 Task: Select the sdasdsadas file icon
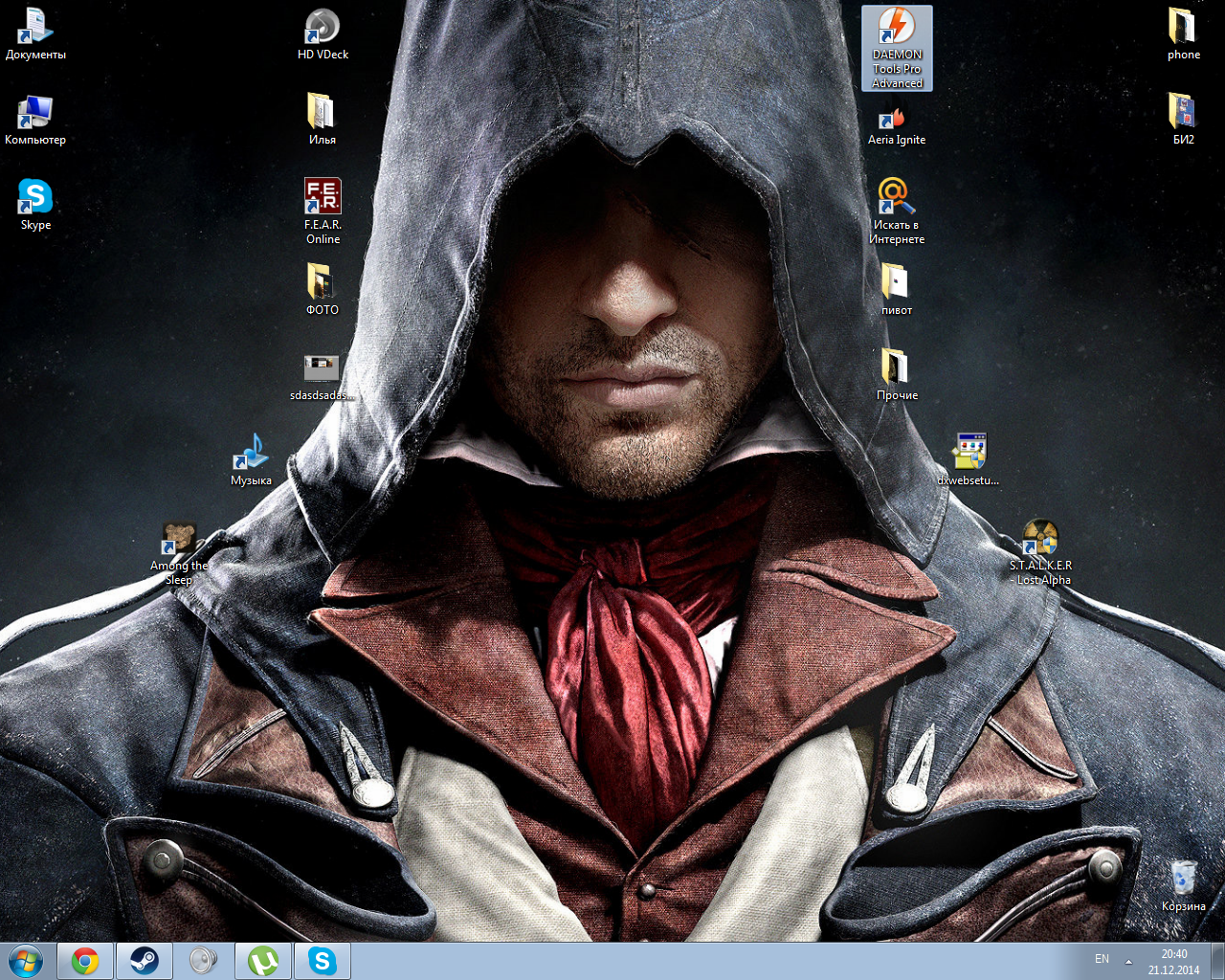tap(323, 376)
